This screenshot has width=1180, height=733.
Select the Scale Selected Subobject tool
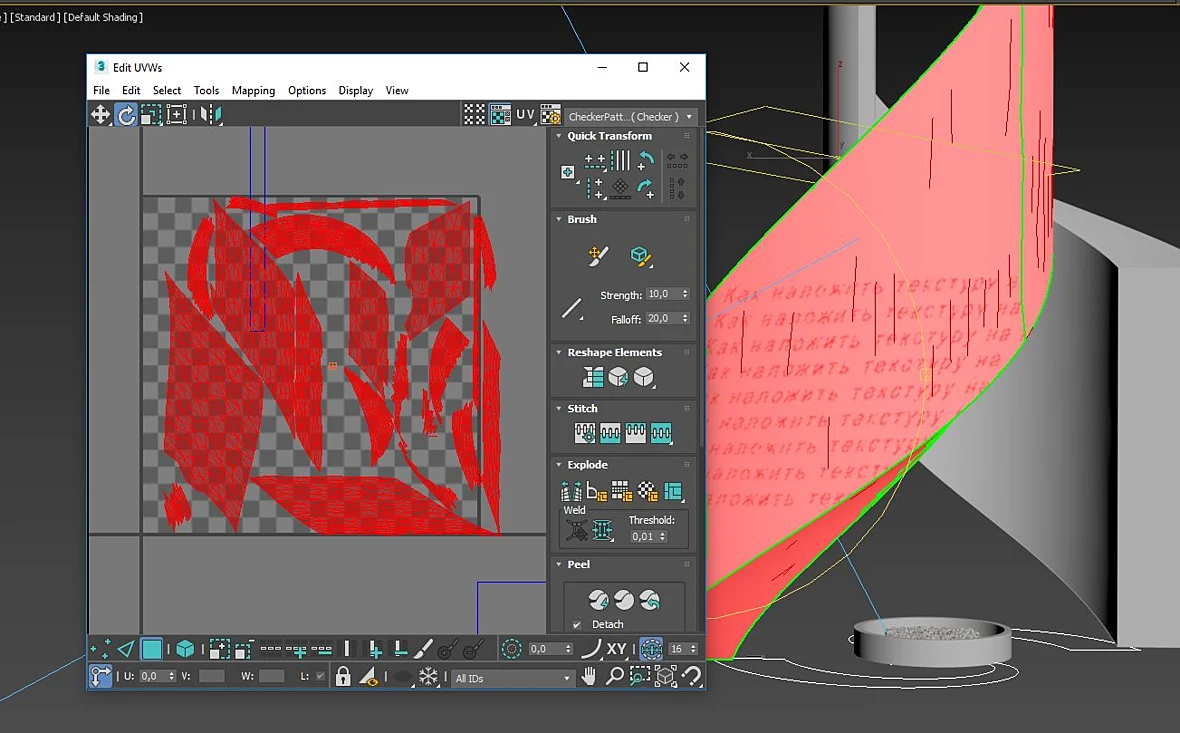[x=151, y=114]
